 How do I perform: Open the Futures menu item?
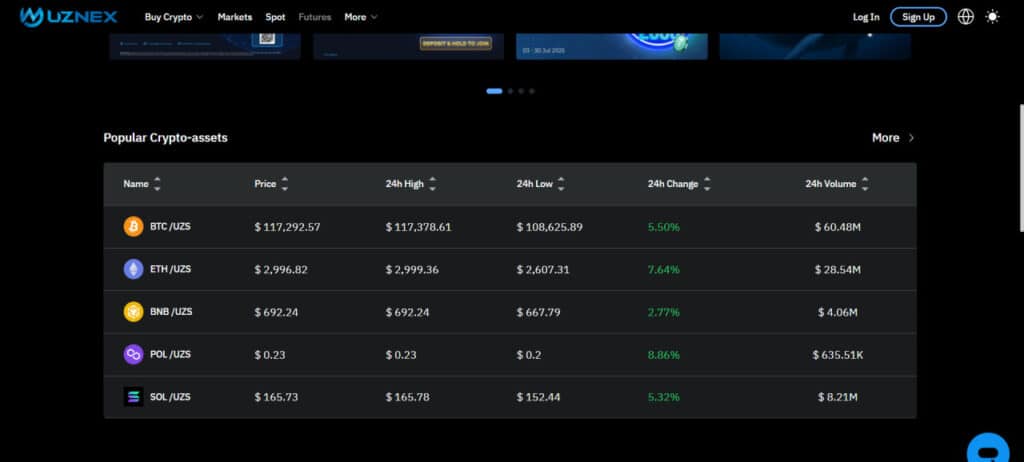coord(315,17)
